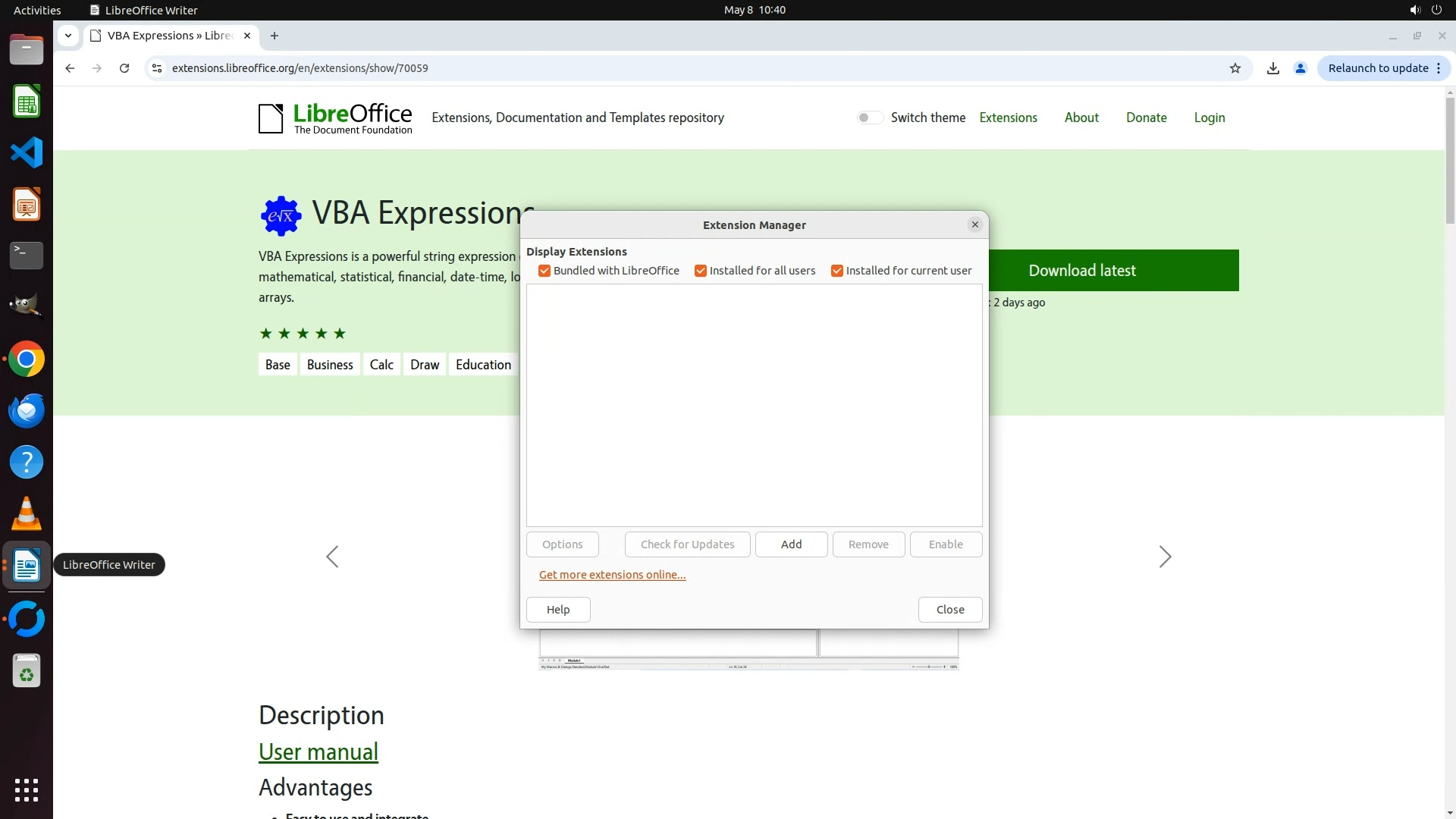Toggle Installed for current user checkbox
Viewport: 1456px width, 819px height.
837,271
